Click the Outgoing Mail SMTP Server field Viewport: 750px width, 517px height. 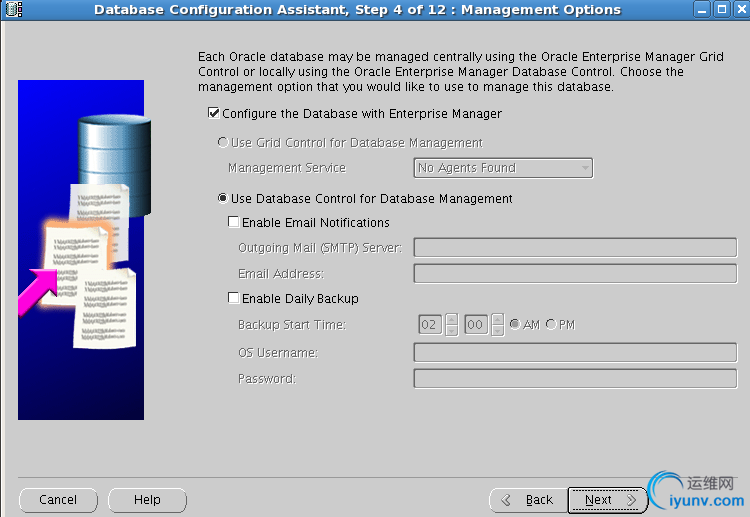pos(575,248)
